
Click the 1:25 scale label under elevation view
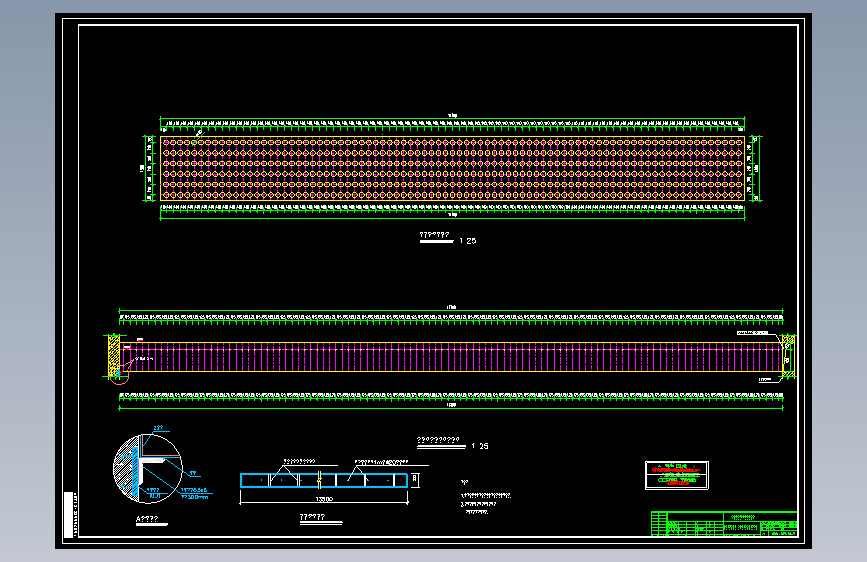point(479,445)
